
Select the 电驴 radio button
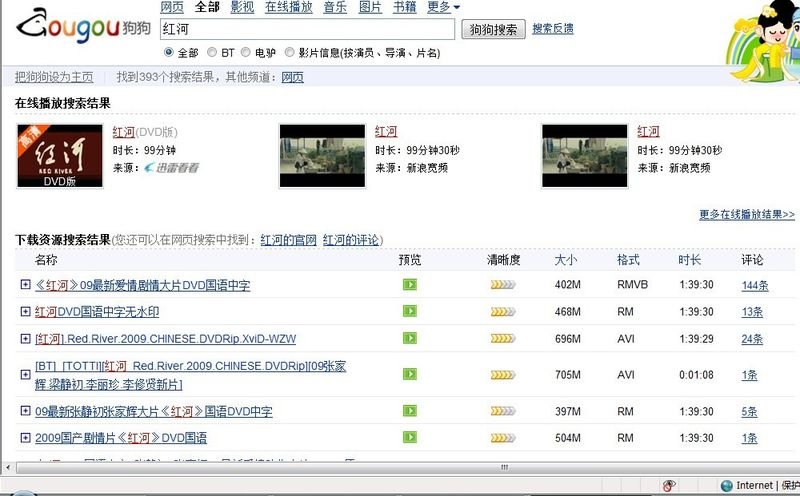[x=245, y=52]
